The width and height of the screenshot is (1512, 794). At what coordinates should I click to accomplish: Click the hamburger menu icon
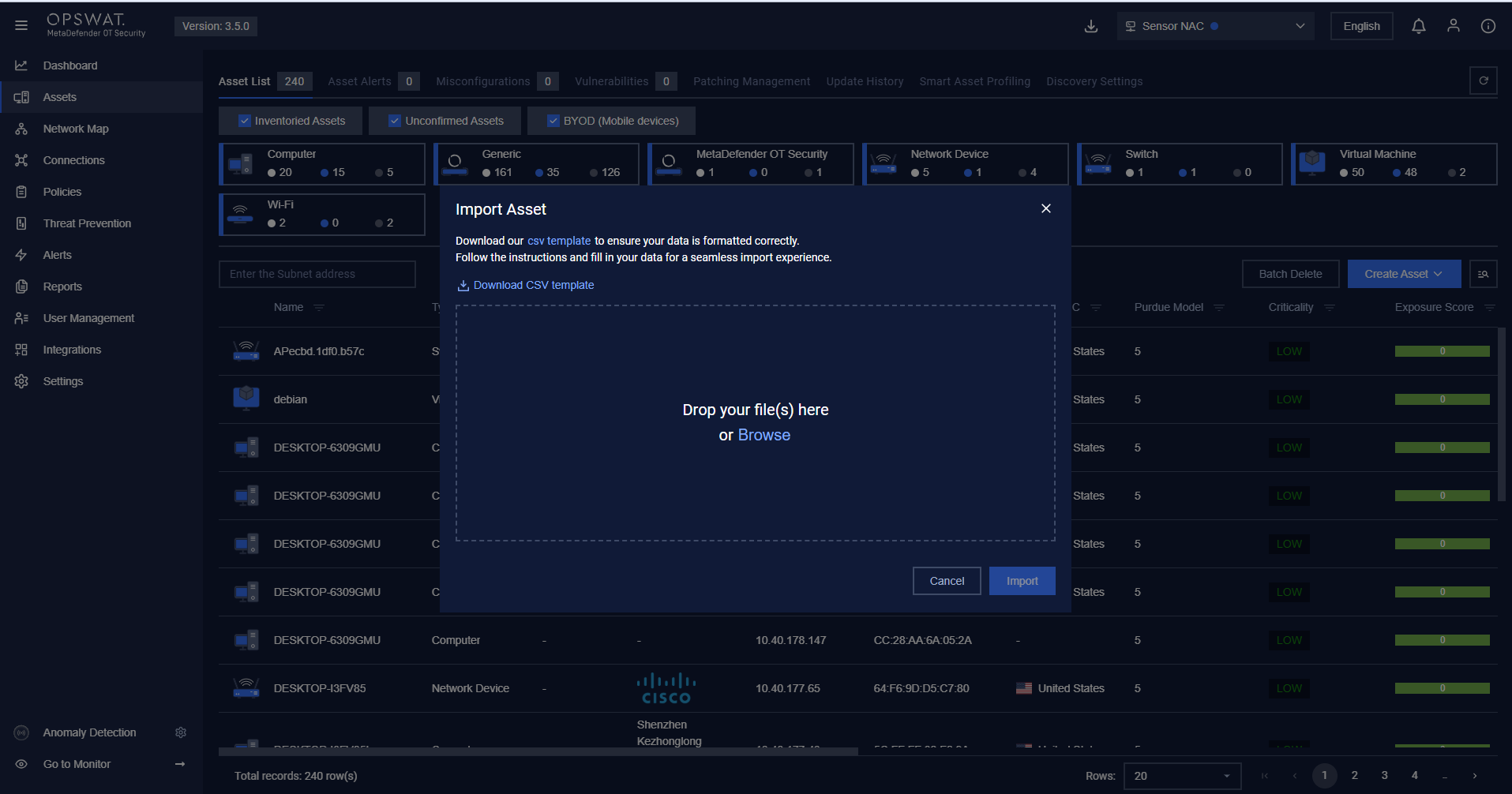[21, 26]
